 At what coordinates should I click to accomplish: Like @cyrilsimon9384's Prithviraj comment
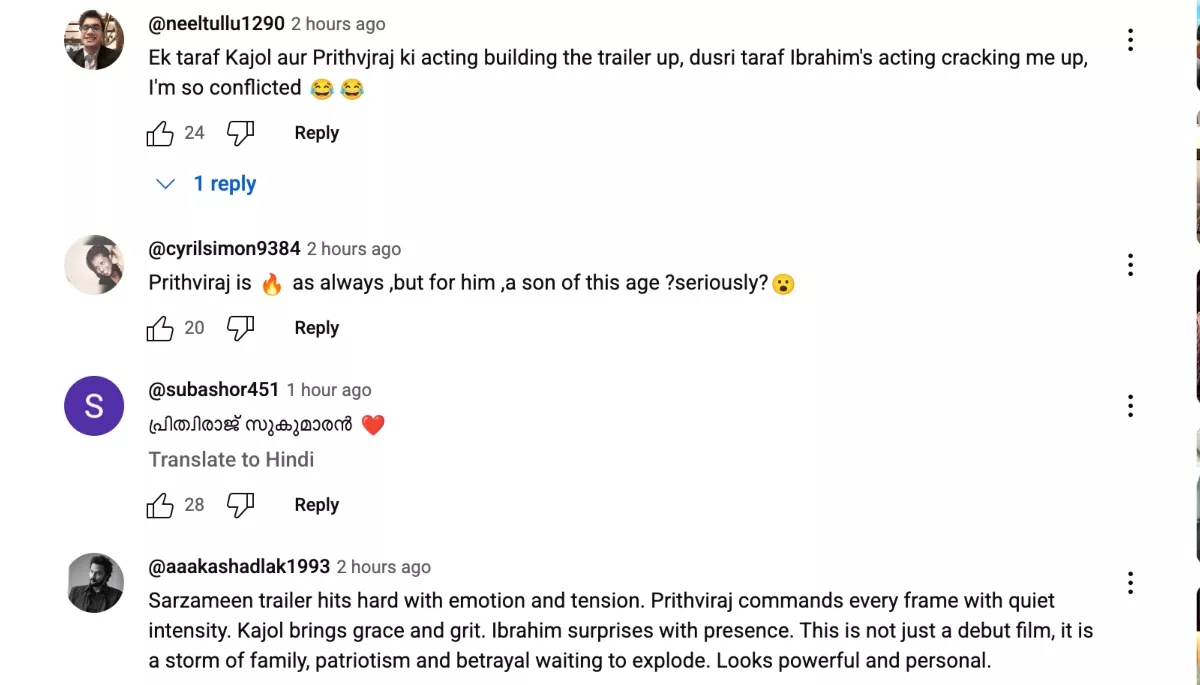(160, 328)
